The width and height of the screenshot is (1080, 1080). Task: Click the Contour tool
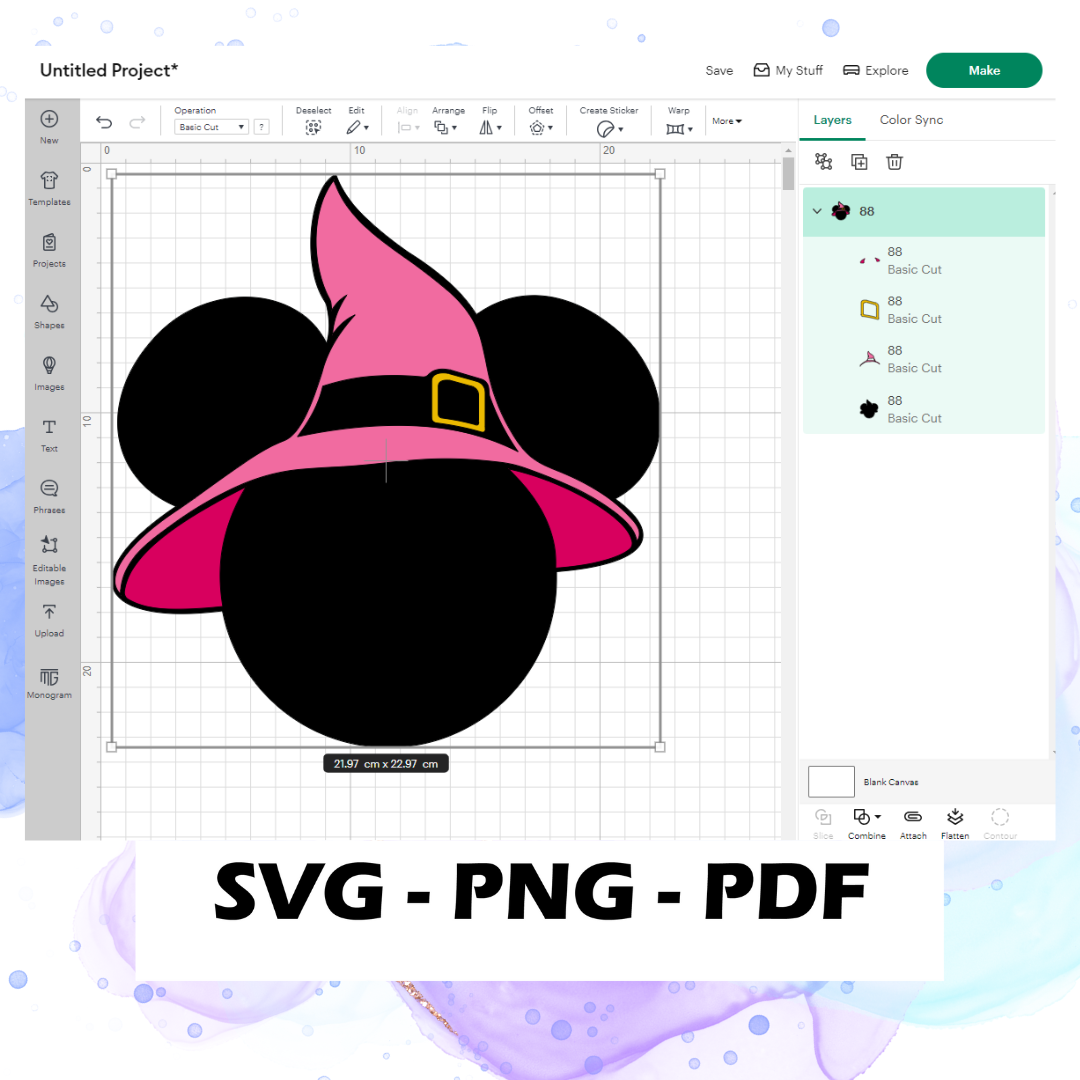pos(1000,824)
